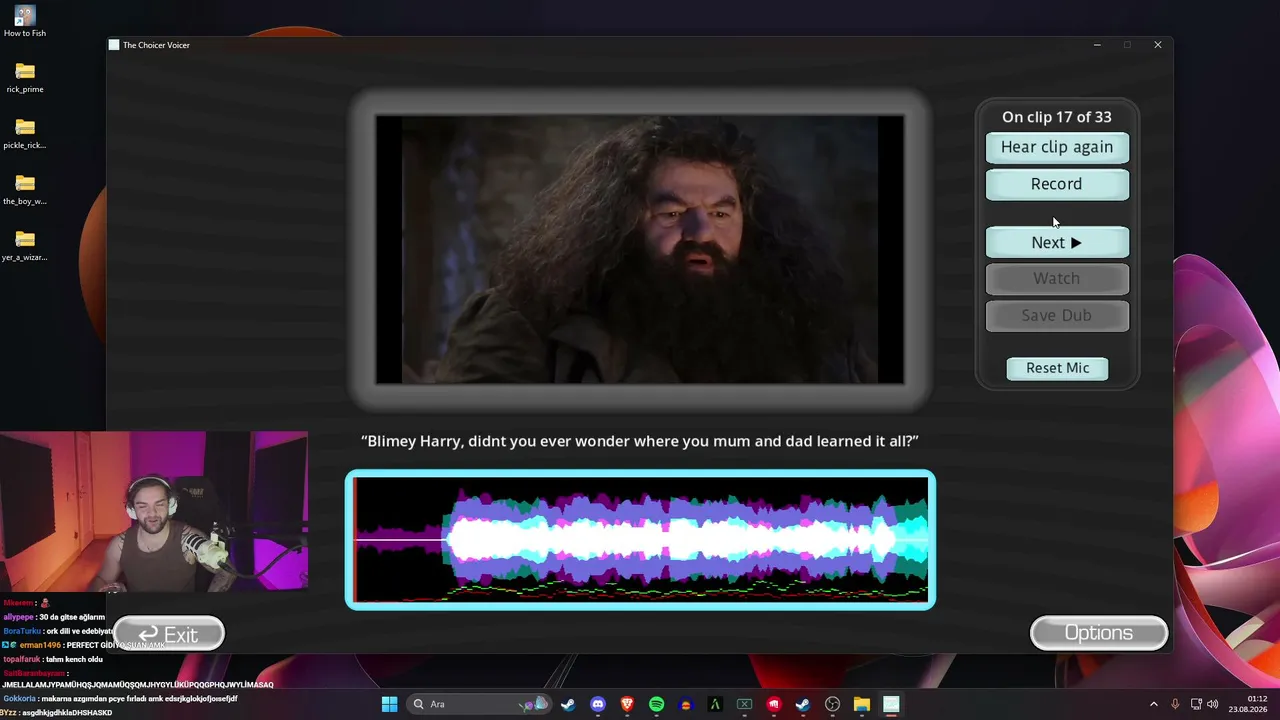Open the volume control in system tray

click(1213, 704)
